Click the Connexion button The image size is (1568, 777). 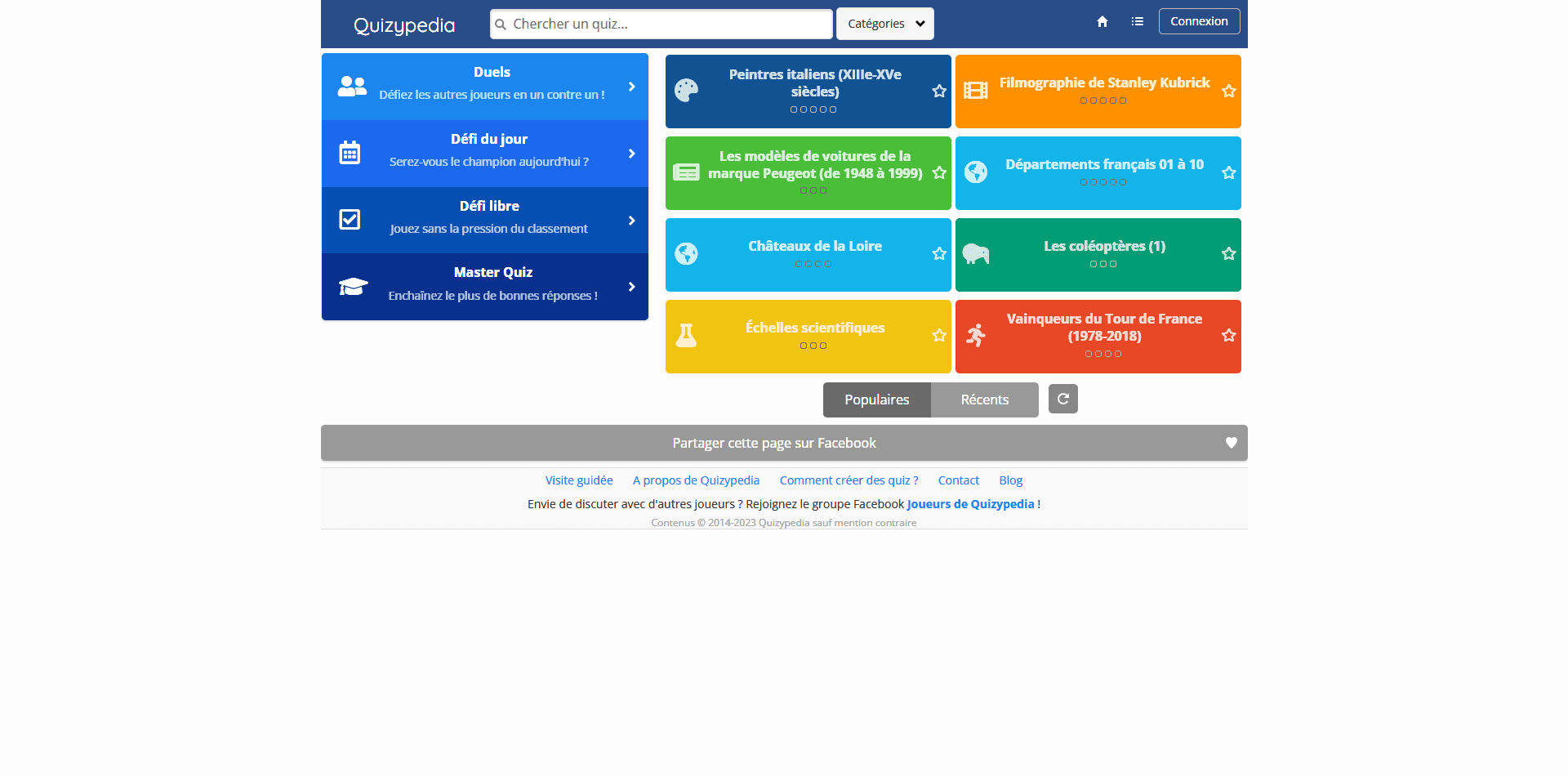pos(1198,21)
